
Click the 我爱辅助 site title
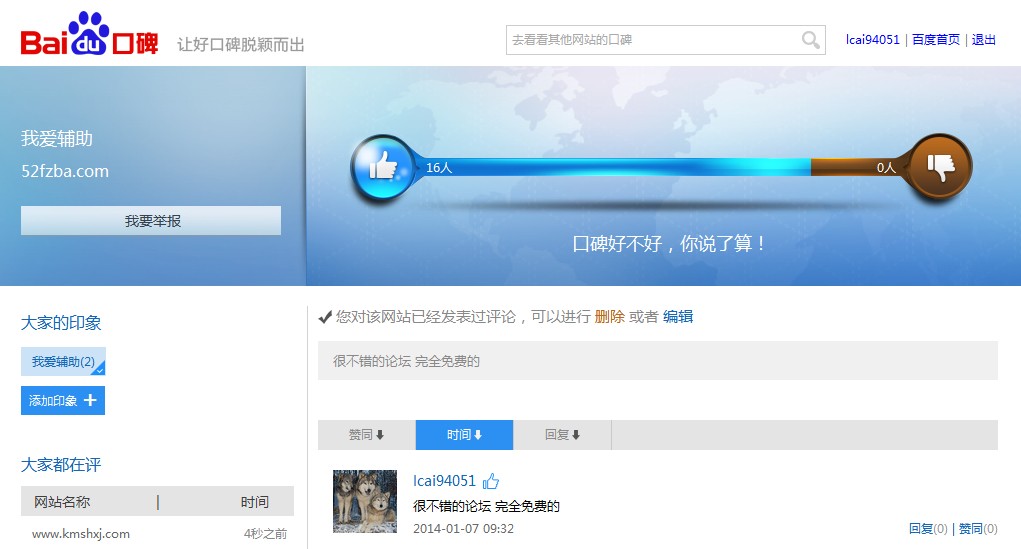point(57,139)
